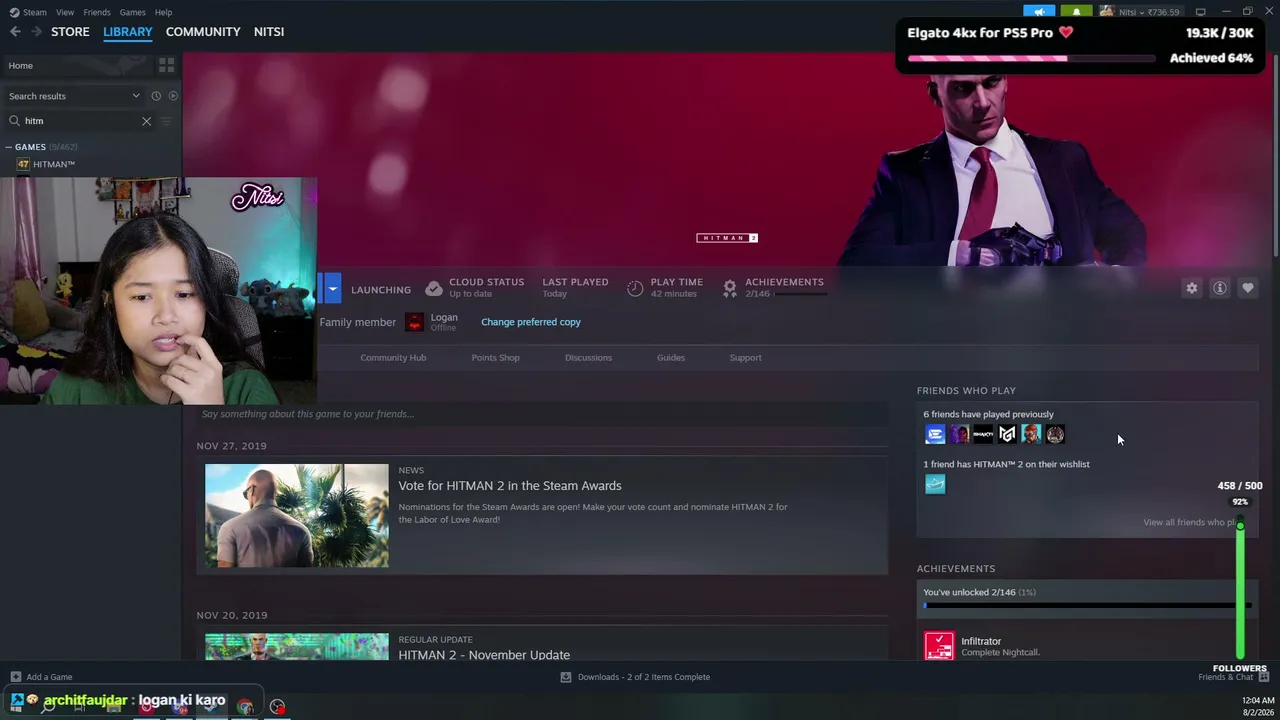The height and width of the screenshot is (720, 1280).
Task: Open game settings gear icon
Action: click(x=1192, y=288)
